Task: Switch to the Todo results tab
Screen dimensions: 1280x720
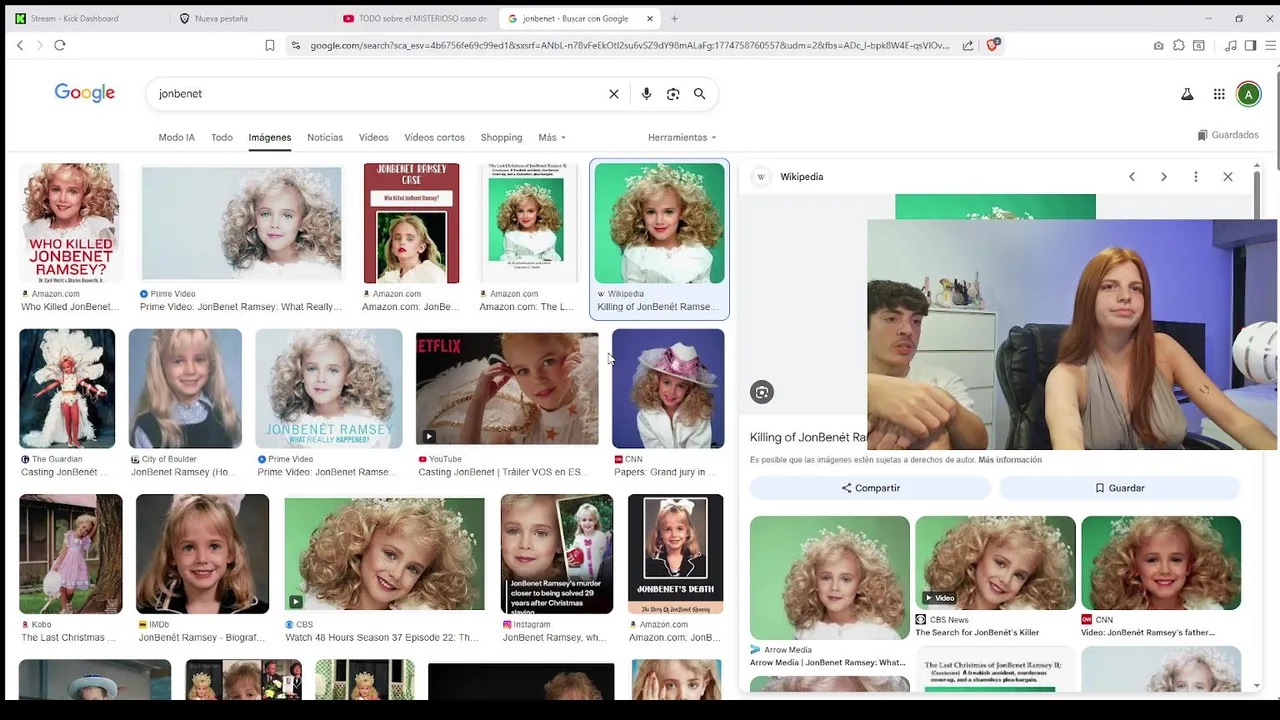Action: tap(222, 137)
